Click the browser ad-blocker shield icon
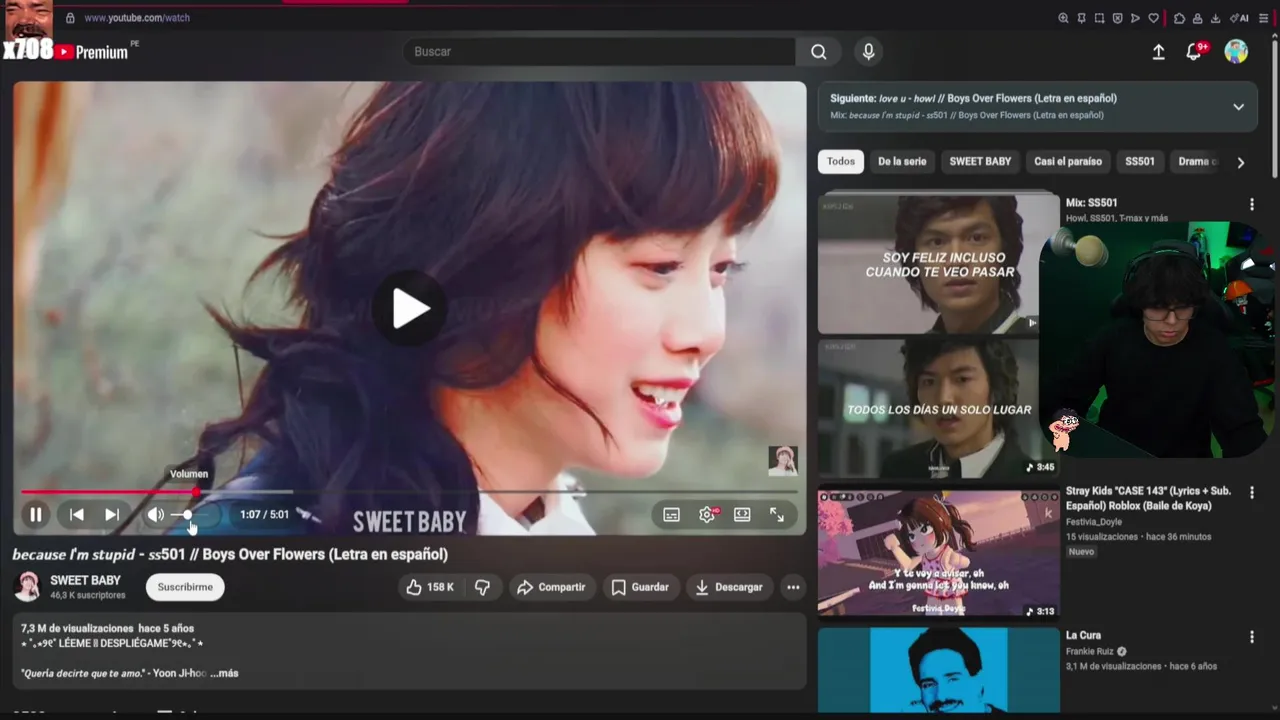Screen dimensions: 1280x720 click(1117, 18)
